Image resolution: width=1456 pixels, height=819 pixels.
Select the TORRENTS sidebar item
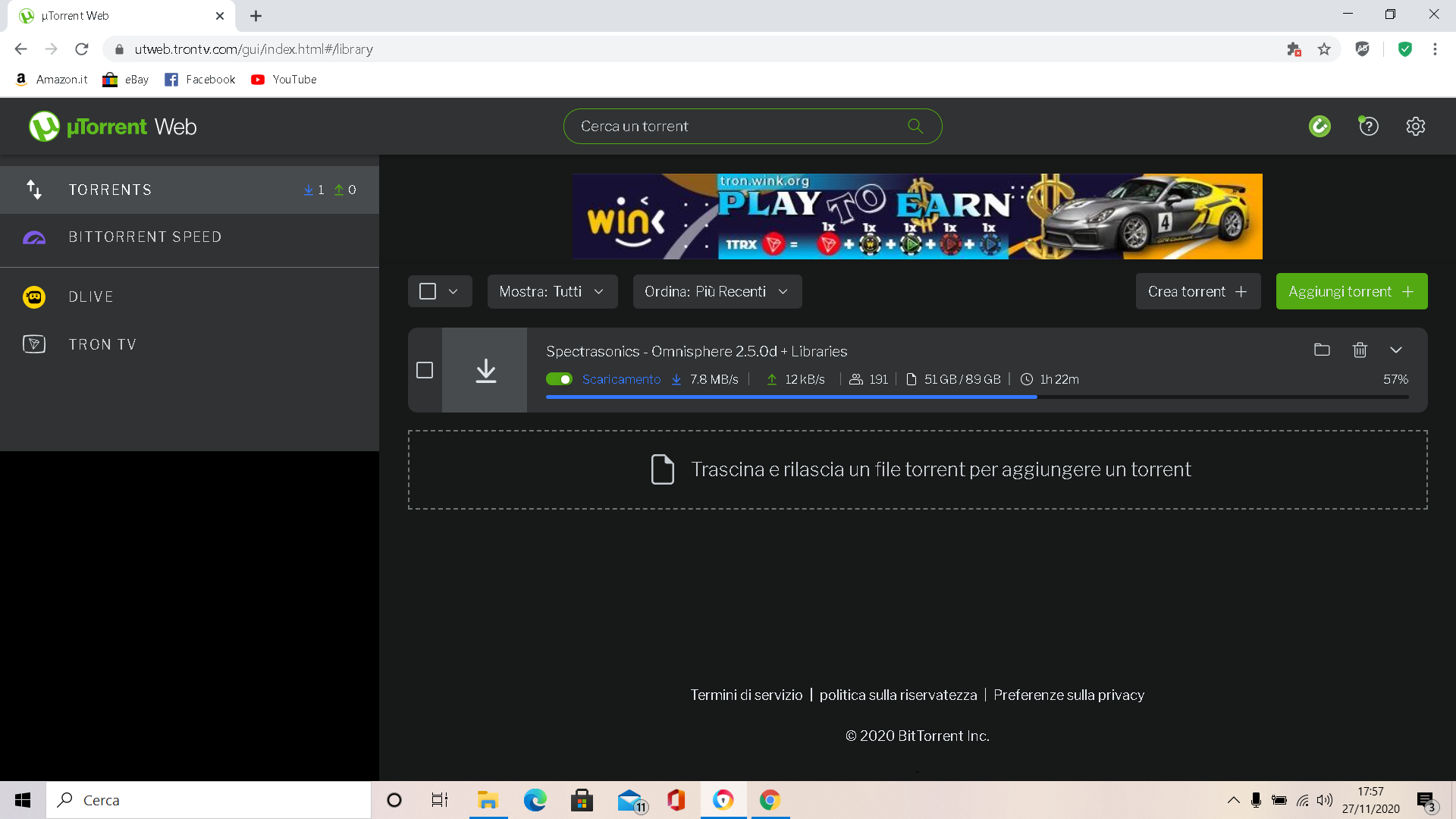tap(190, 190)
